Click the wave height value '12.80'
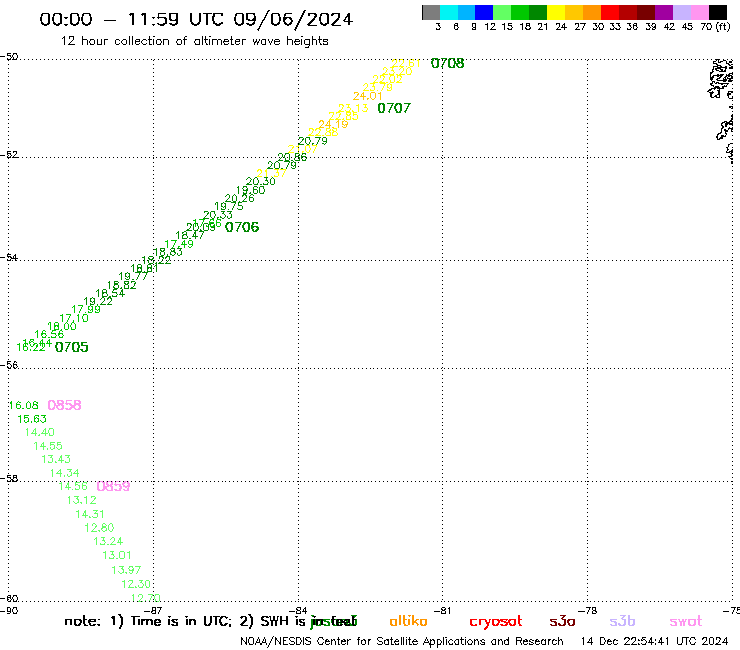Screen dimensions: 740x650 (x=99, y=528)
